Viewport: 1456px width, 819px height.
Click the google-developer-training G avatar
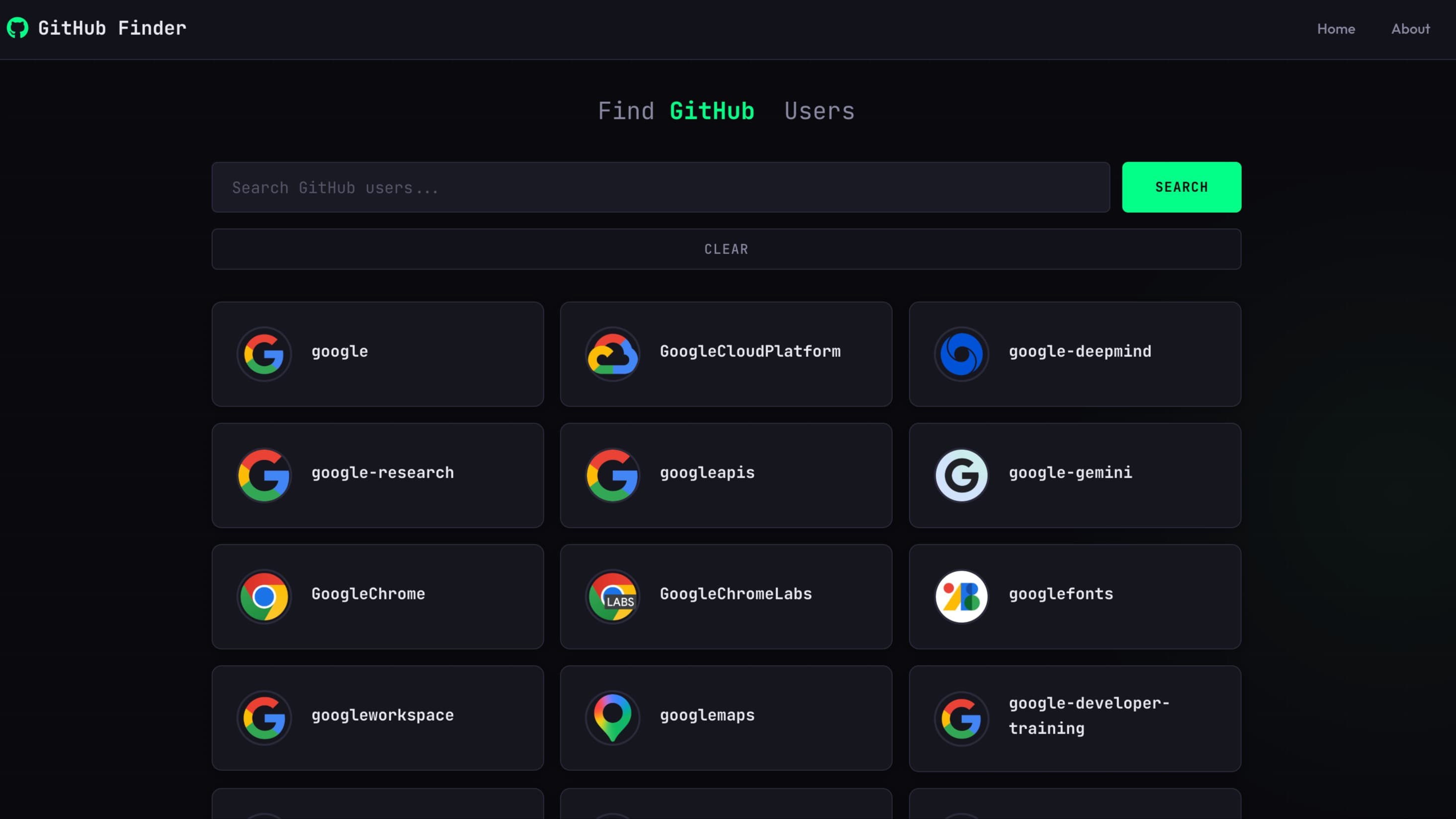pos(961,719)
